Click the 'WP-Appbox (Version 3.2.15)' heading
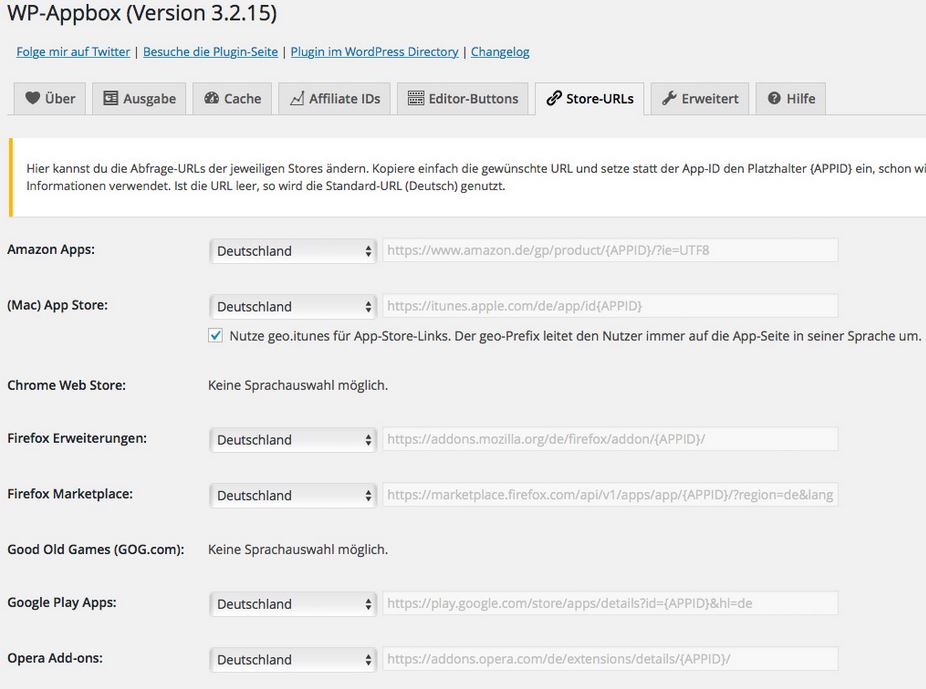Viewport: 926px width, 689px height. point(142,13)
